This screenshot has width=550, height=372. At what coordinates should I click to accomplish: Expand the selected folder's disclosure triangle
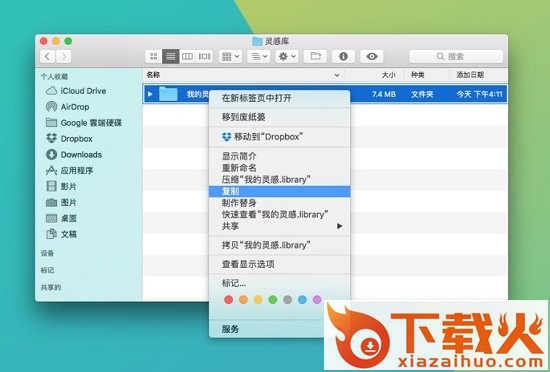(150, 94)
